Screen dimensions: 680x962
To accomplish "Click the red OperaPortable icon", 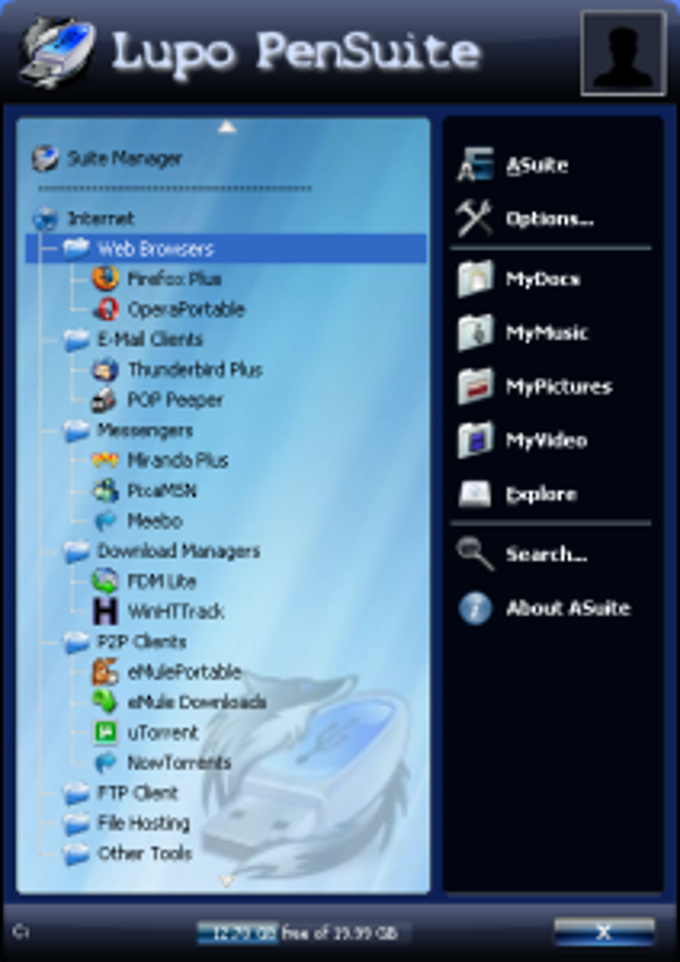I will (x=105, y=309).
